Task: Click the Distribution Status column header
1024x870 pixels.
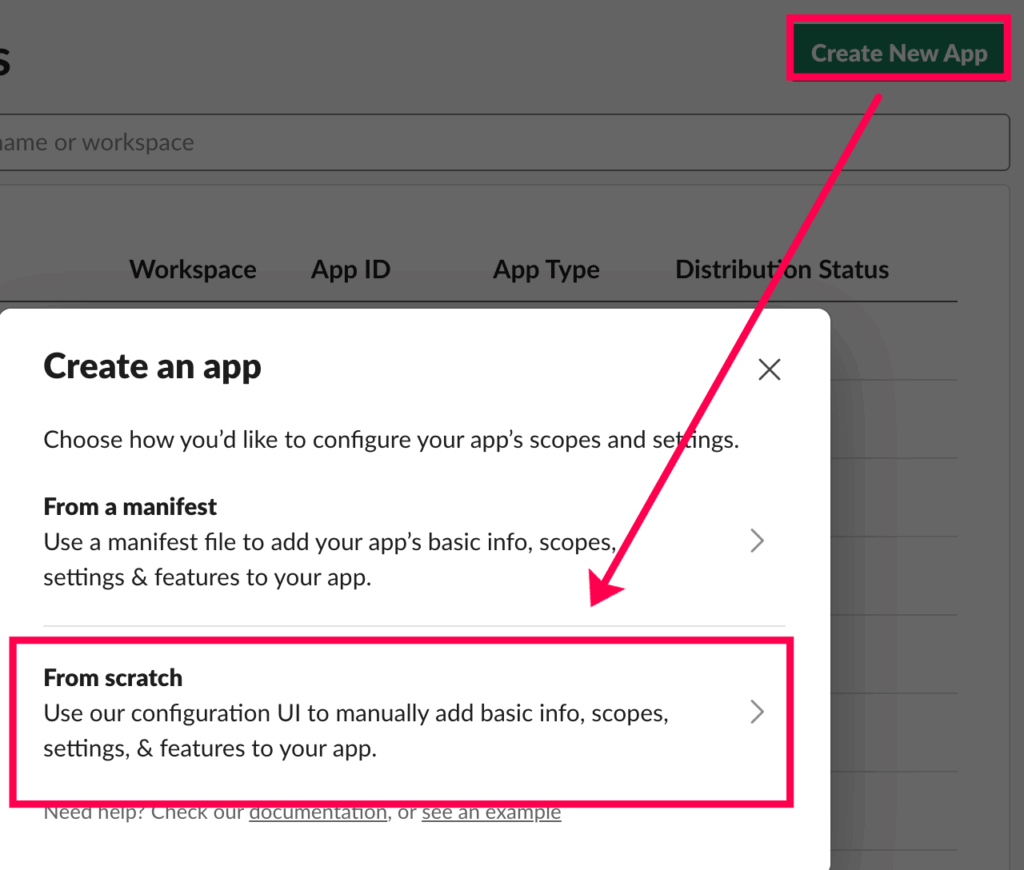Action: (782, 269)
